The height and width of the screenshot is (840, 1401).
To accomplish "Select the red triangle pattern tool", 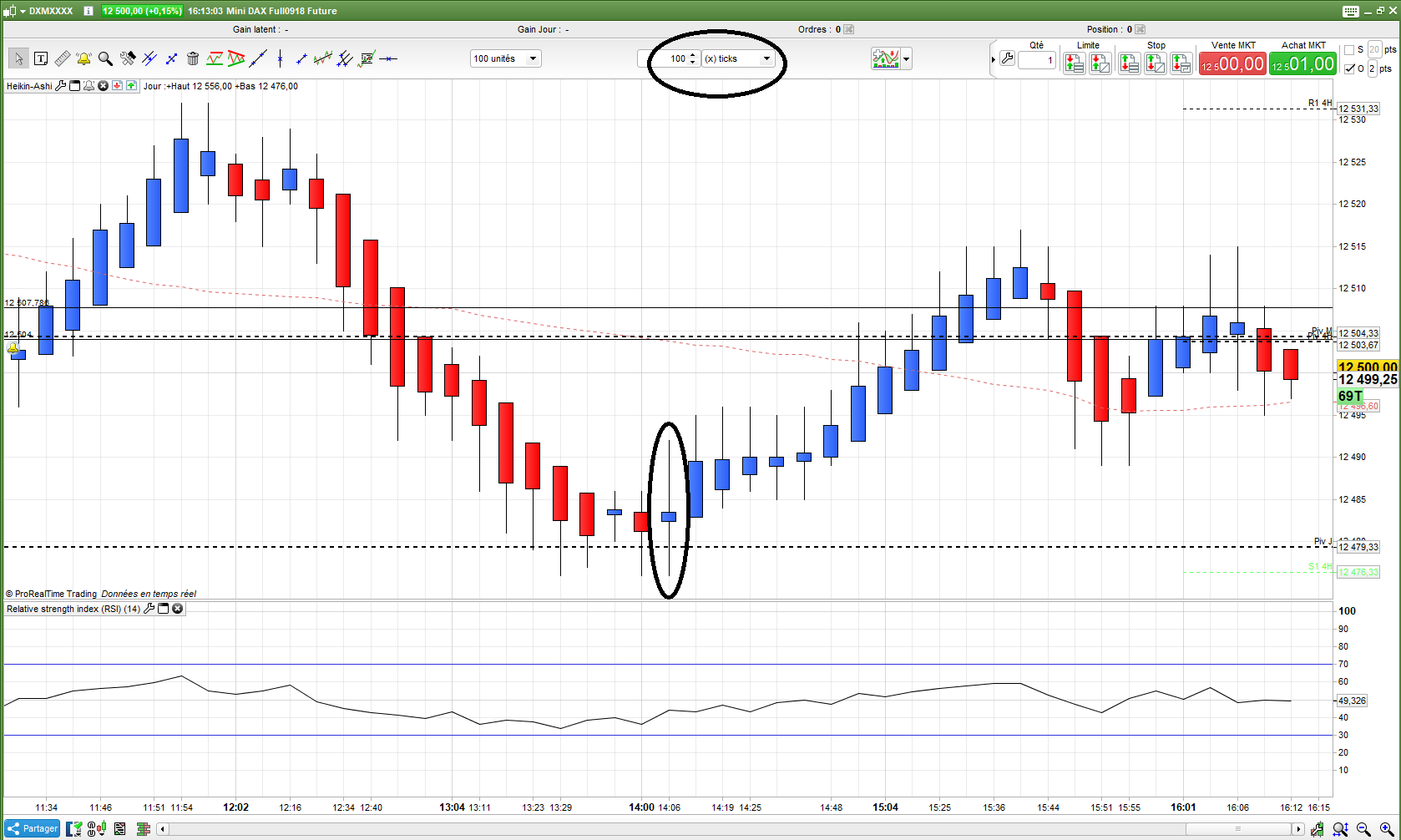I will [x=236, y=58].
